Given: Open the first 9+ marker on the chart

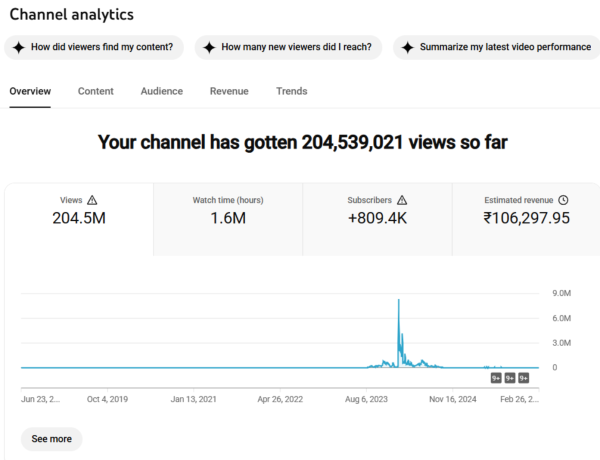Looking at the screenshot, I should 496,378.
